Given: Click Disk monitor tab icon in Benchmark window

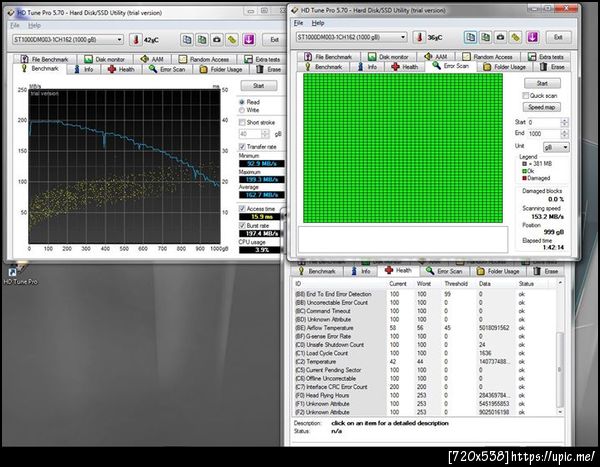Looking at the screenshot, I should (x=88, y=59).
